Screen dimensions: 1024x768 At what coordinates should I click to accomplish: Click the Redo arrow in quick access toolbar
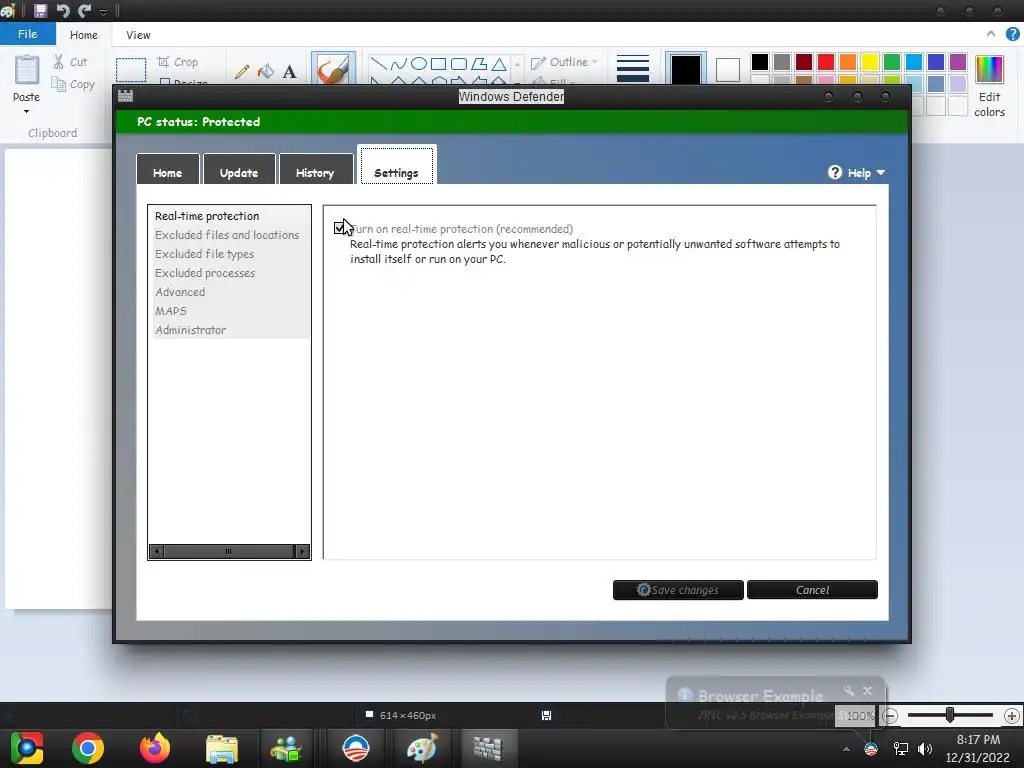click(x=84, y=10)
